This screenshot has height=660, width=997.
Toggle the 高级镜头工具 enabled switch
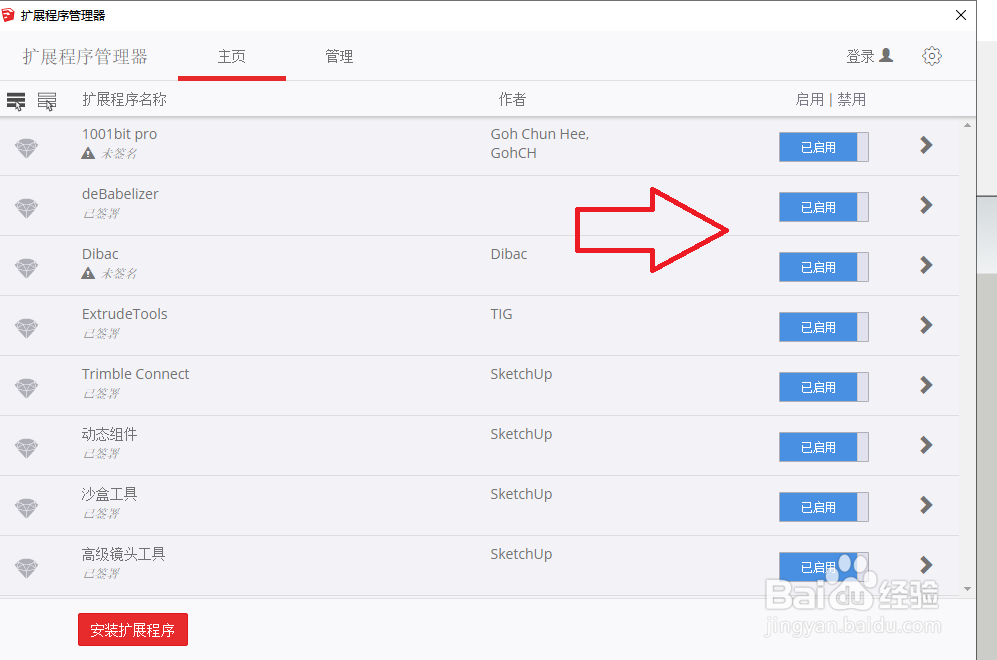tap(823, 567)
